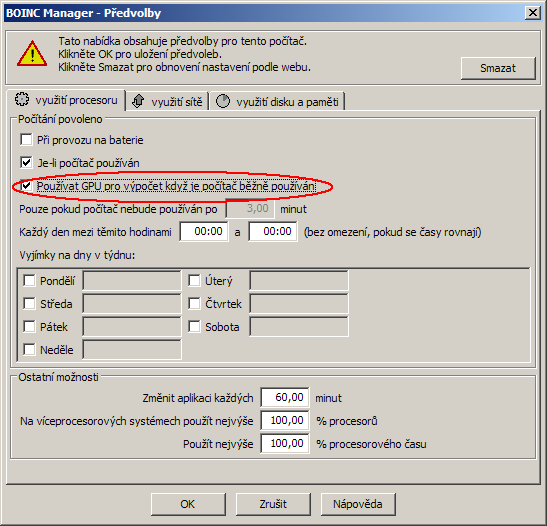Select the % procesorového času input field
The width and height of the screenshot is (547, 526).
click(285, 443)
